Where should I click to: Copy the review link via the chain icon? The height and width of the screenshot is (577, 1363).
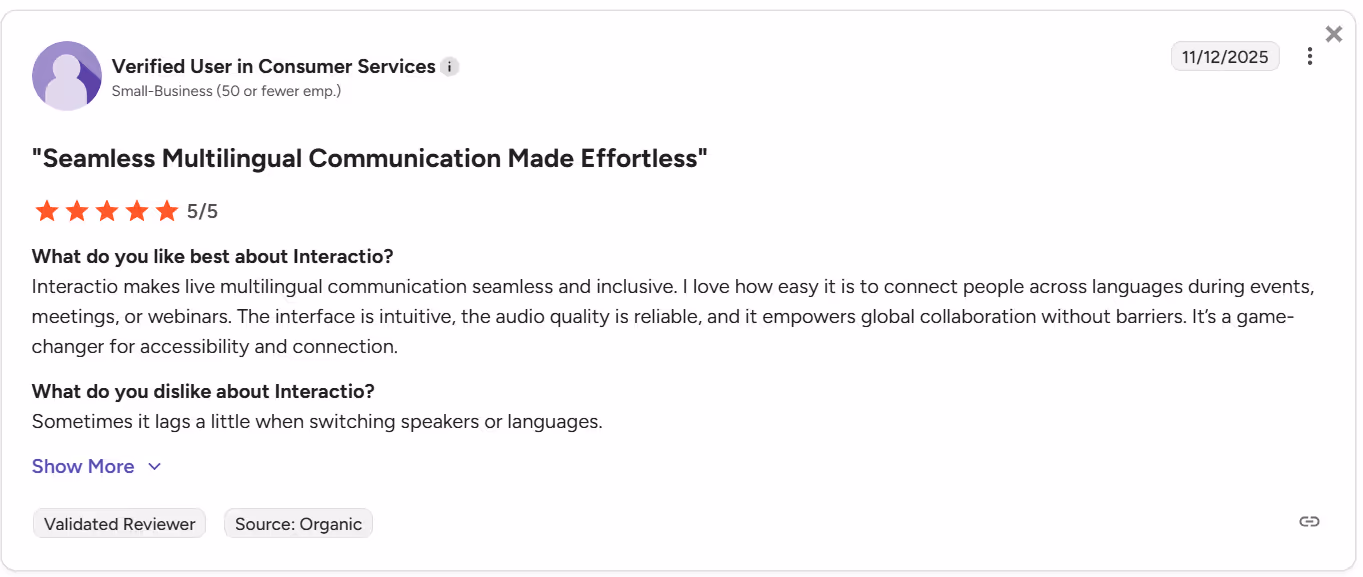click(1308, 521)
